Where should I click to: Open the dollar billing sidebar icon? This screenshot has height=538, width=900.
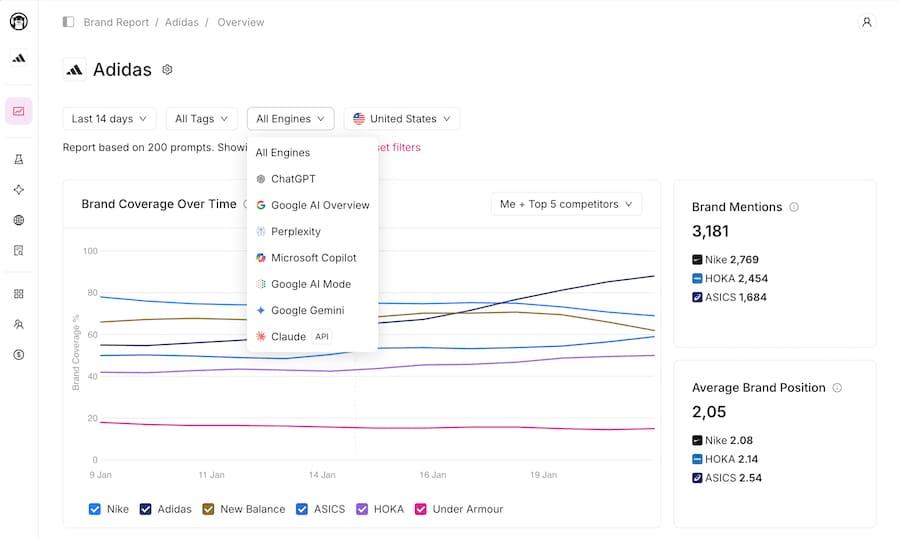[x=18, y=355]
